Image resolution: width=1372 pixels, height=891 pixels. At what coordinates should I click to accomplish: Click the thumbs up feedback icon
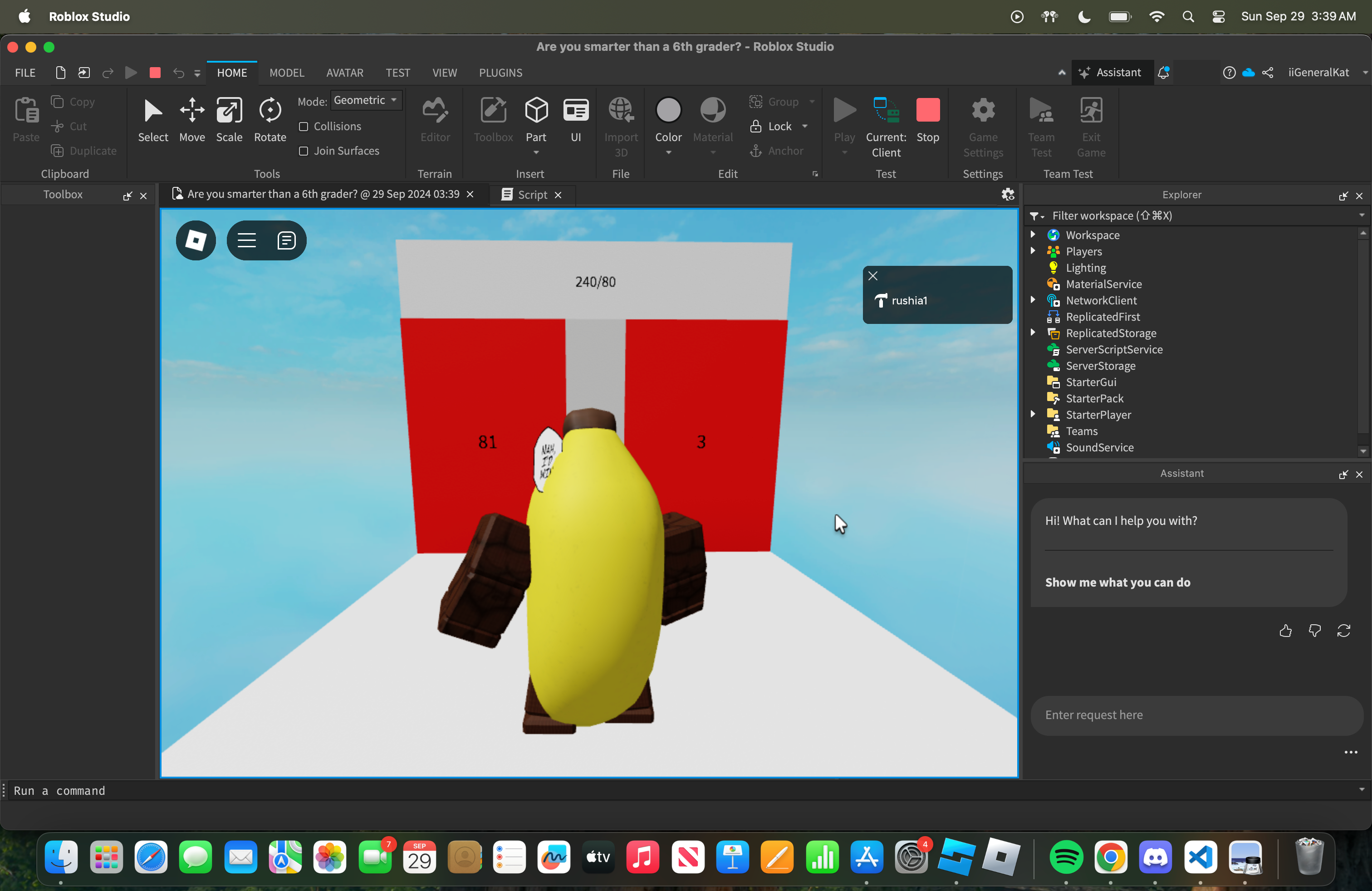click(1285, 631)
